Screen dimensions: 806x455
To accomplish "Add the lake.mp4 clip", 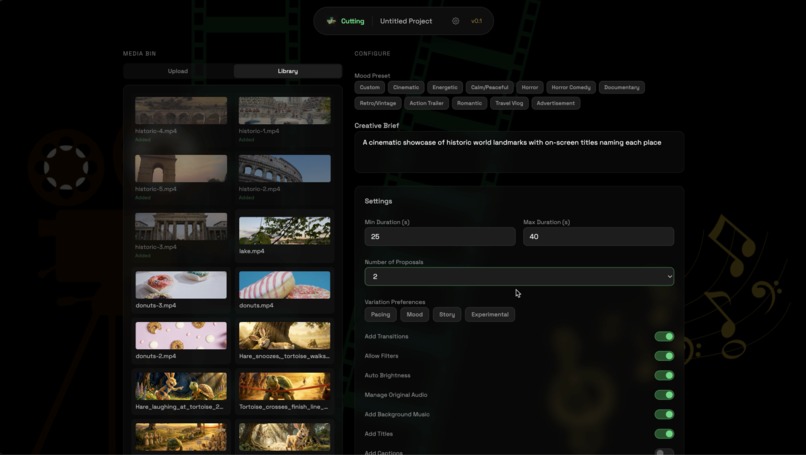I will 284,235.
